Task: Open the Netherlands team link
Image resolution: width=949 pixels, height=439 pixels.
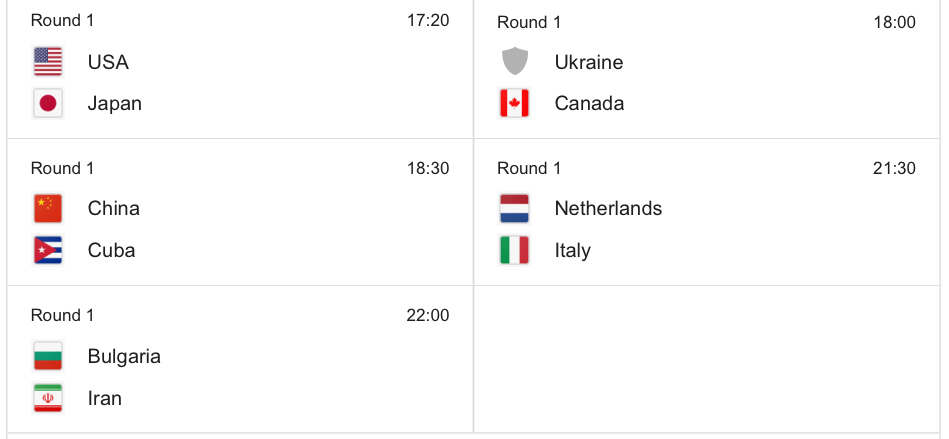Action: (608, 208)
